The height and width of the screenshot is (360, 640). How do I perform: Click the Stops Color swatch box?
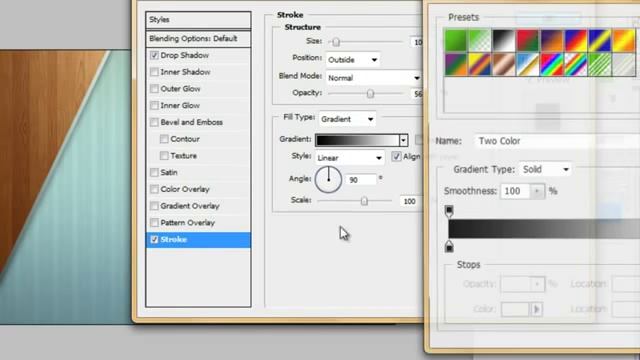(x=516, y=309)
